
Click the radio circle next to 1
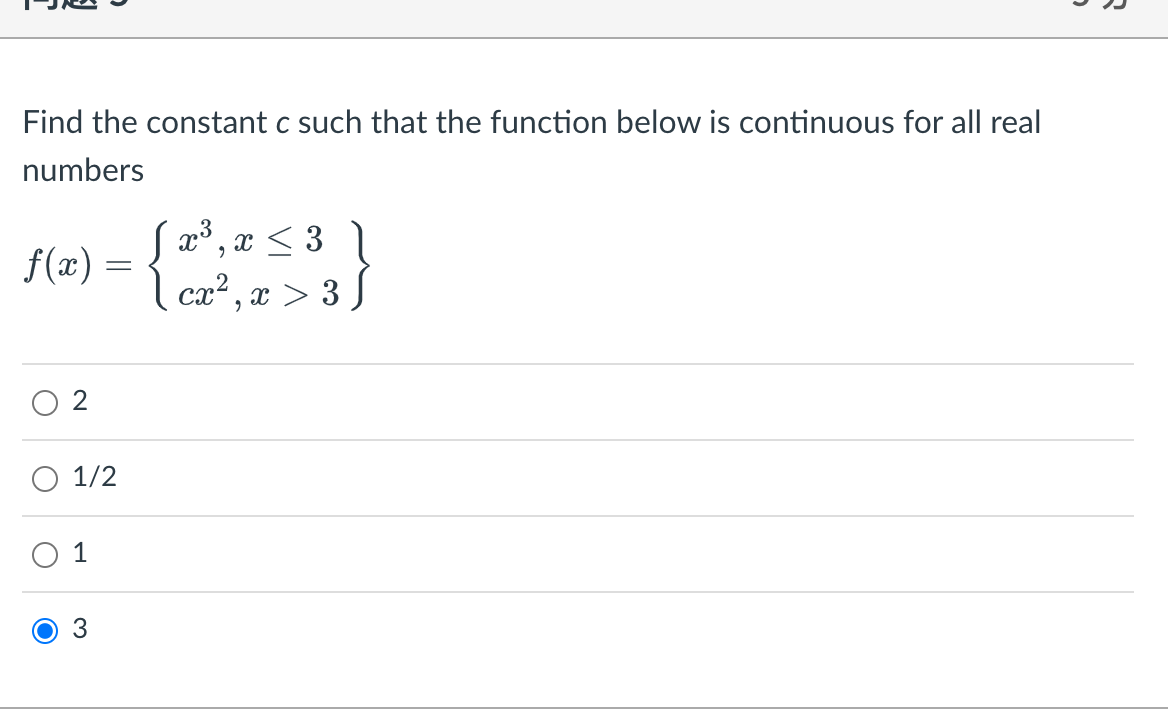45,555
